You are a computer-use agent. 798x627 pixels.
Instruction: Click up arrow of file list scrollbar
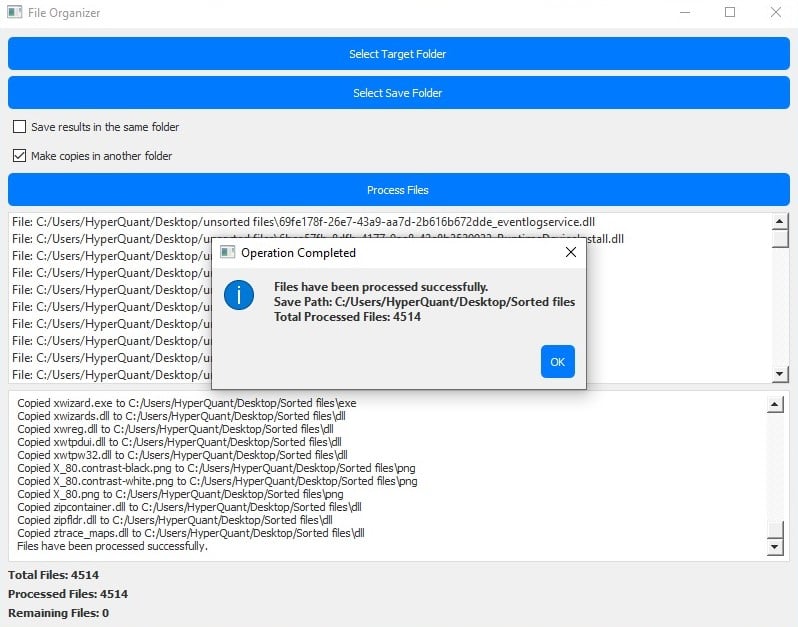pos(780,221)
